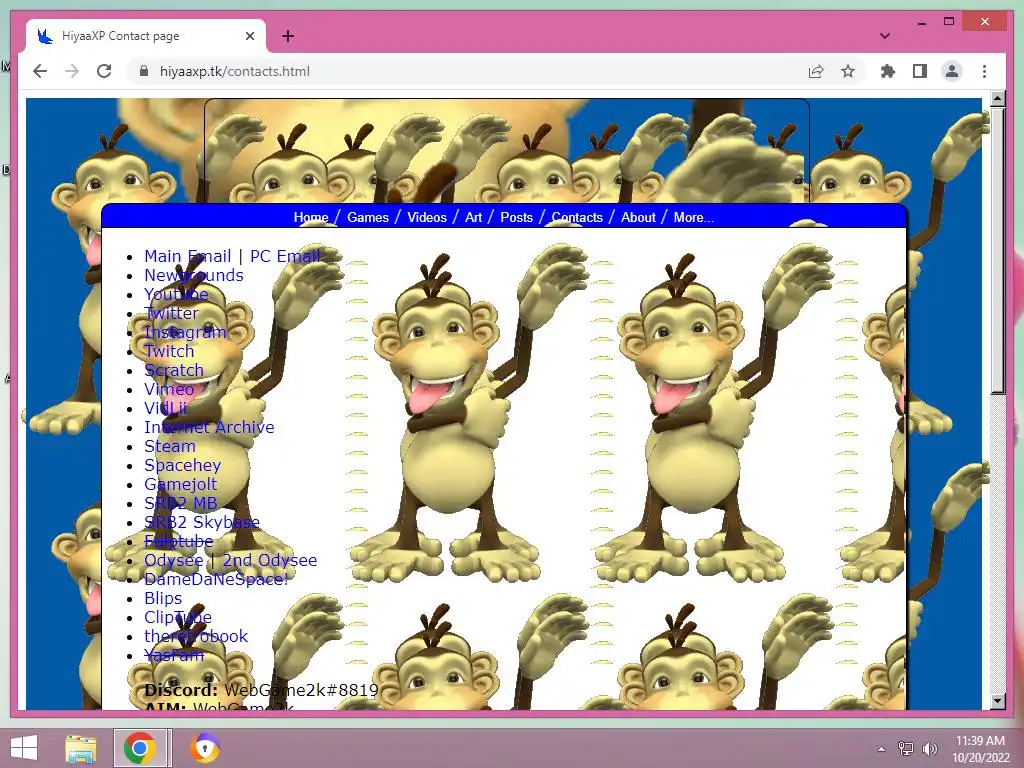Open the keyhole-logo app on taskbar
This screenshot has width=1024, height=768.
coord(204,748)
